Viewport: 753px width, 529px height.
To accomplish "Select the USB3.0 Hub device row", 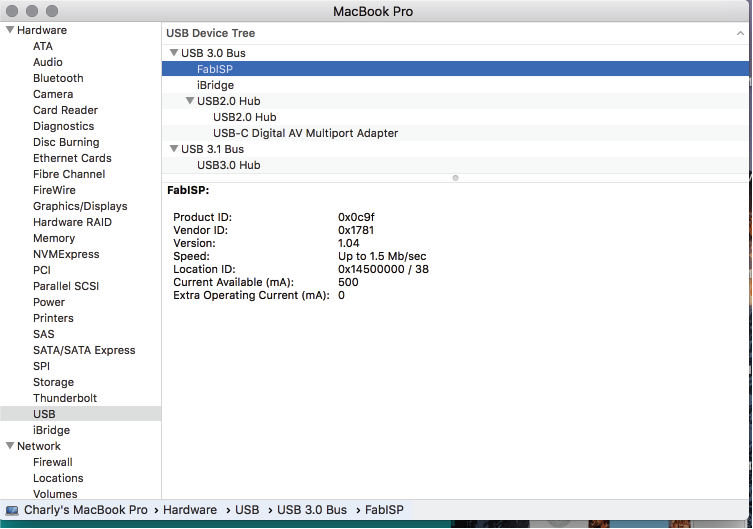I will coord(455,165).
